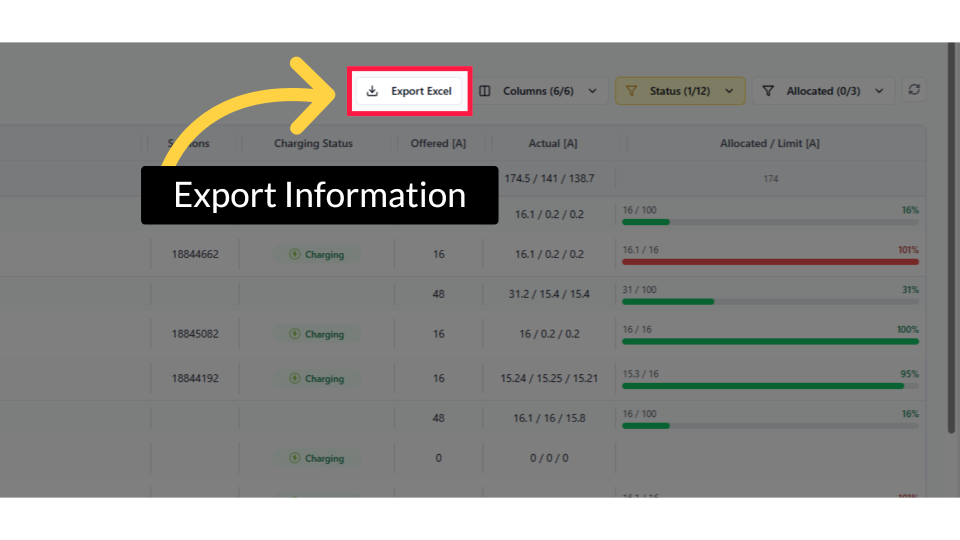Sort by the Charging Status column header
Viewport: 960px width, 540px height.
[313, 143]
